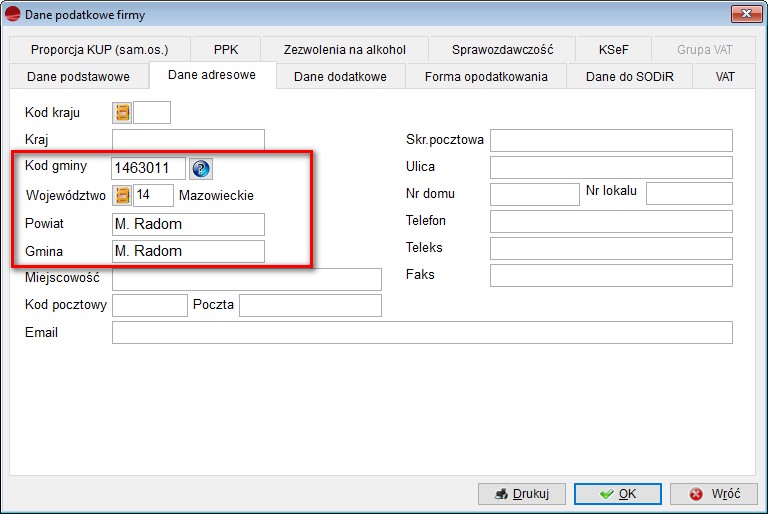Click the Email text field
The image size is (768, 514).
422,332
